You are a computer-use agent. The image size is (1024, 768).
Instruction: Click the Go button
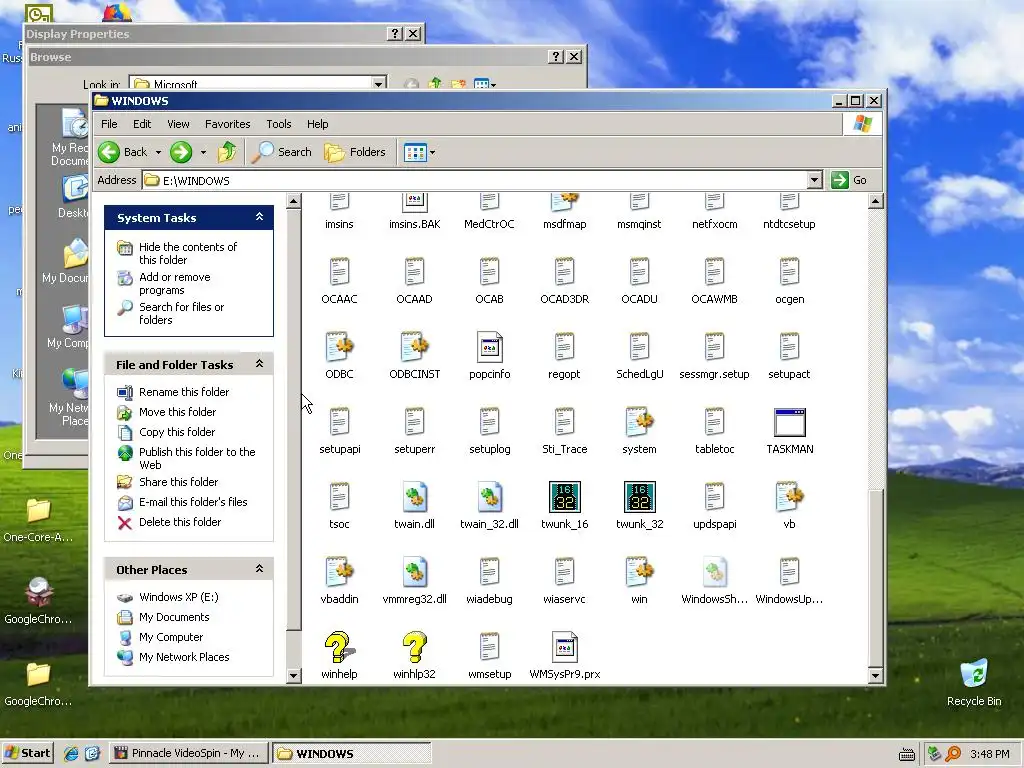click(849, 180)
